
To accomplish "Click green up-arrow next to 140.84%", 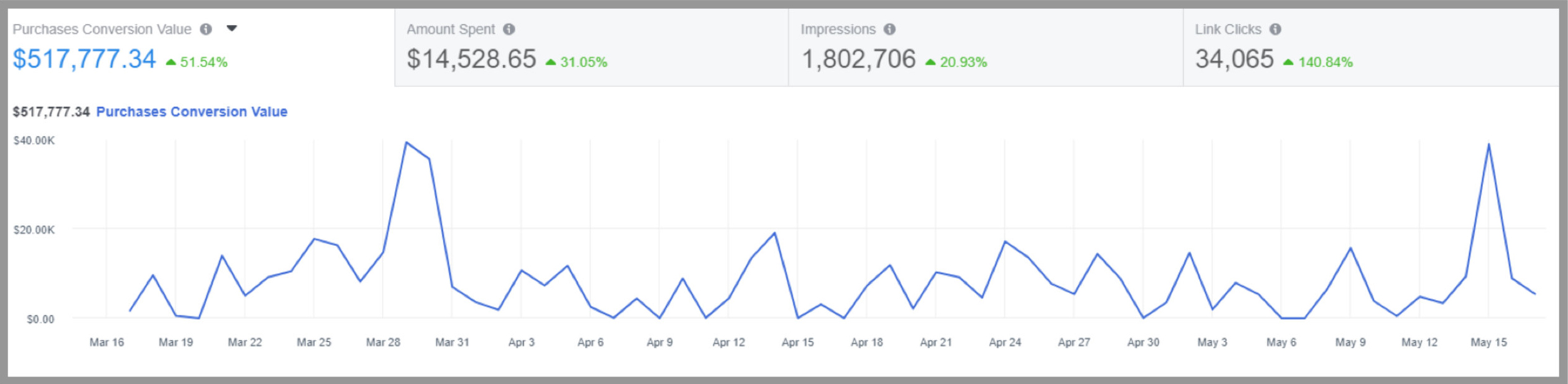I will click(x=1288, y=62).
